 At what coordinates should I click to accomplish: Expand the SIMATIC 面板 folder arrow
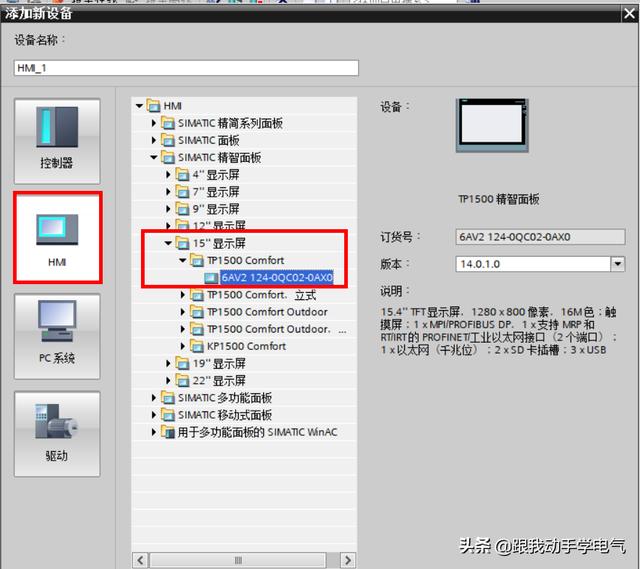(x=153, y=140)
